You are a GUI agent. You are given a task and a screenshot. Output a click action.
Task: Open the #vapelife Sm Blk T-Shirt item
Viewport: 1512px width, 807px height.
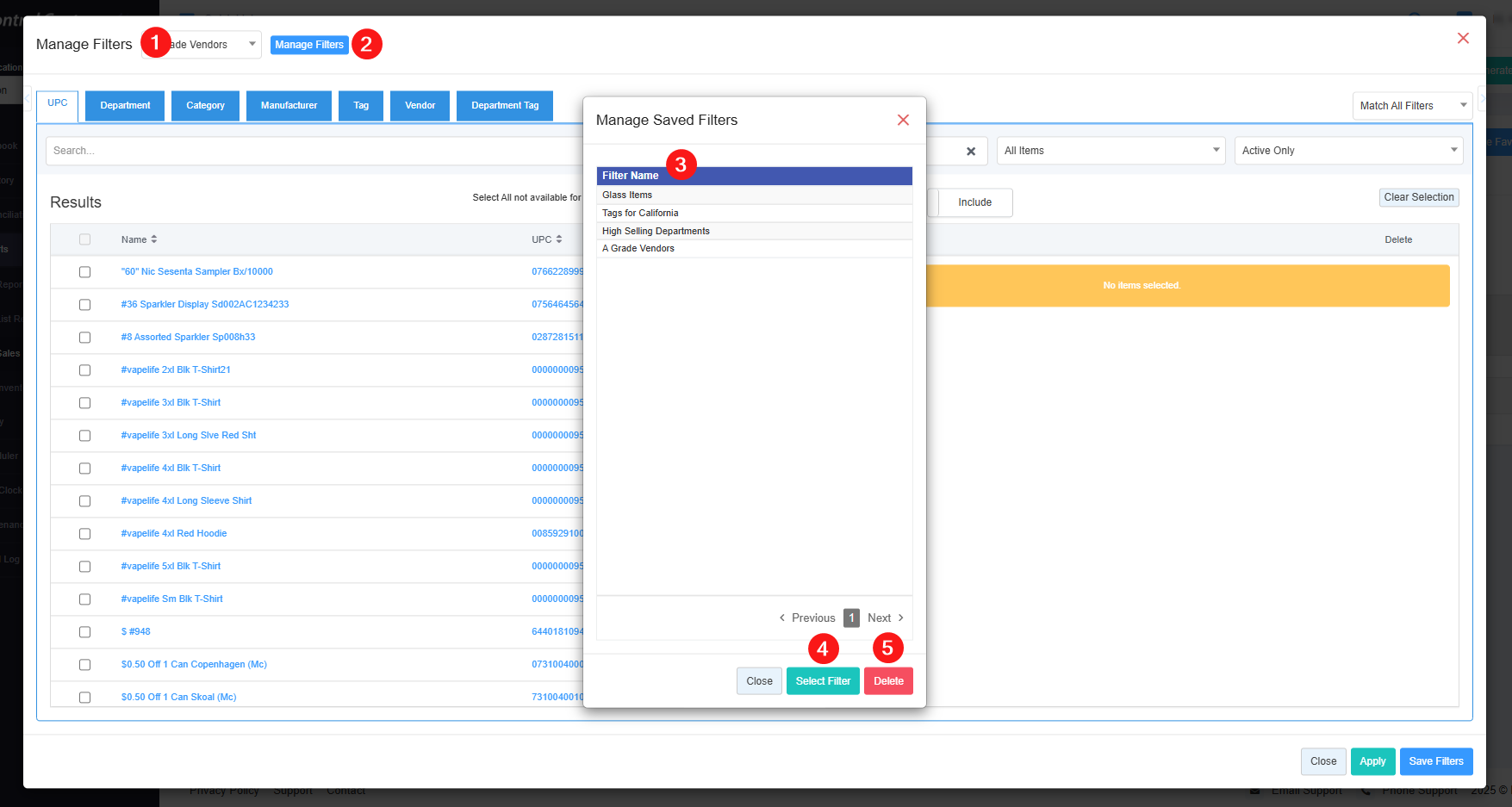(171, 599)
